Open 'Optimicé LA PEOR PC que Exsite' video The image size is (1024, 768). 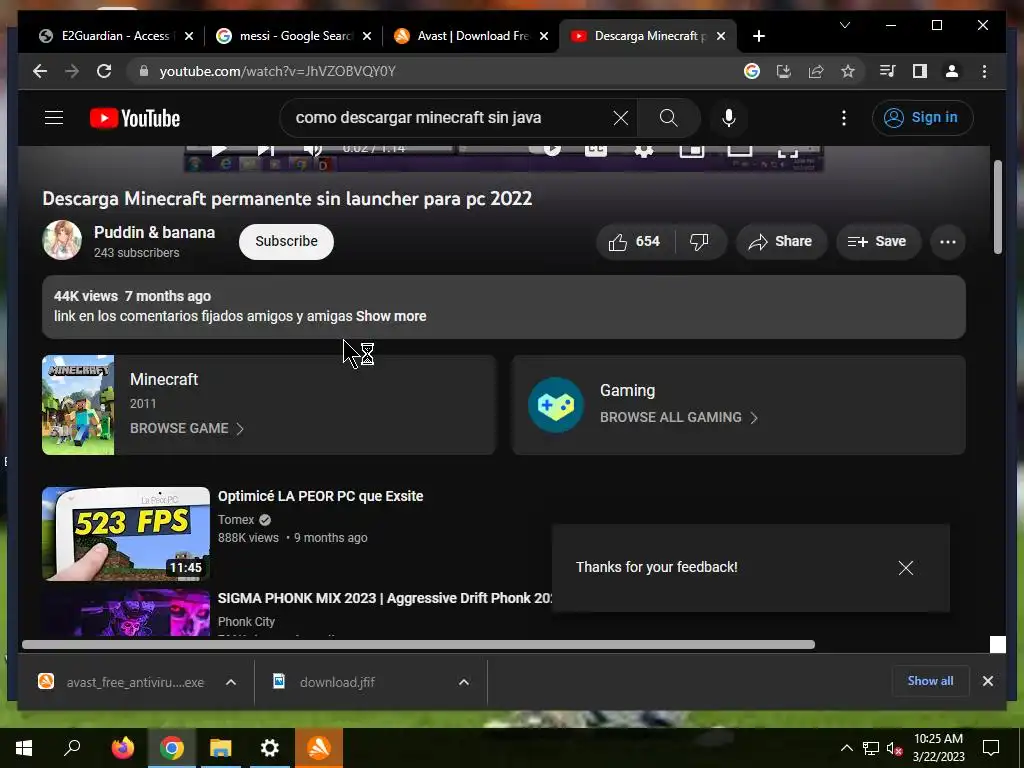320,496
